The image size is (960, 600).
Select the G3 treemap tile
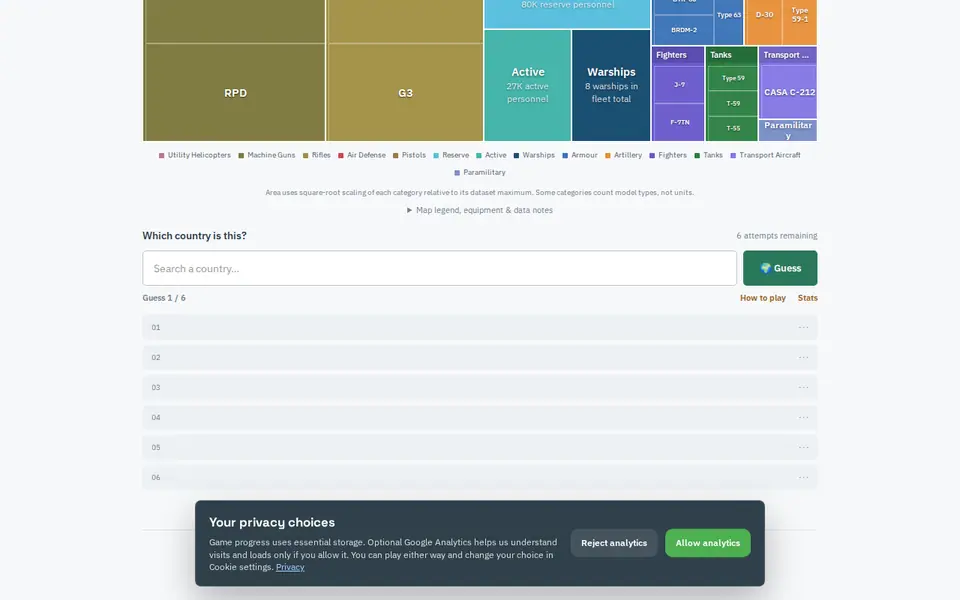coord(405,92)
